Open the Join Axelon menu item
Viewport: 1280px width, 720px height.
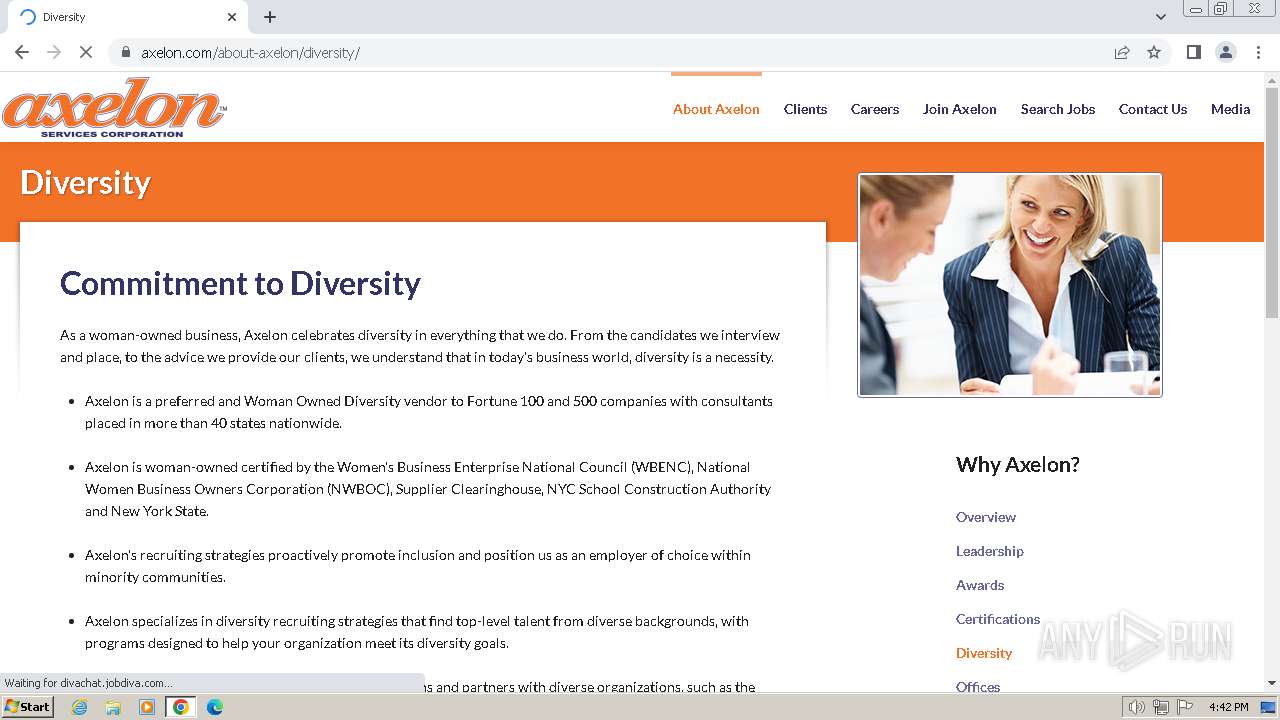(960, 109)
